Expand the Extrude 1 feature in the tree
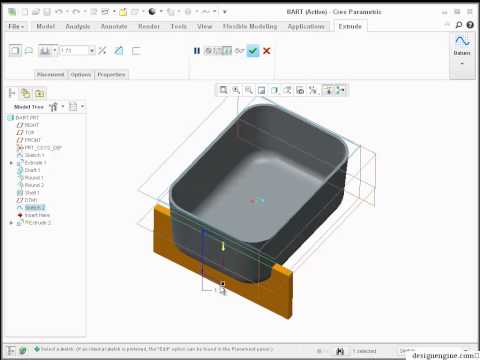The width and height of the screenshot is (480, 360). point(11,163)
